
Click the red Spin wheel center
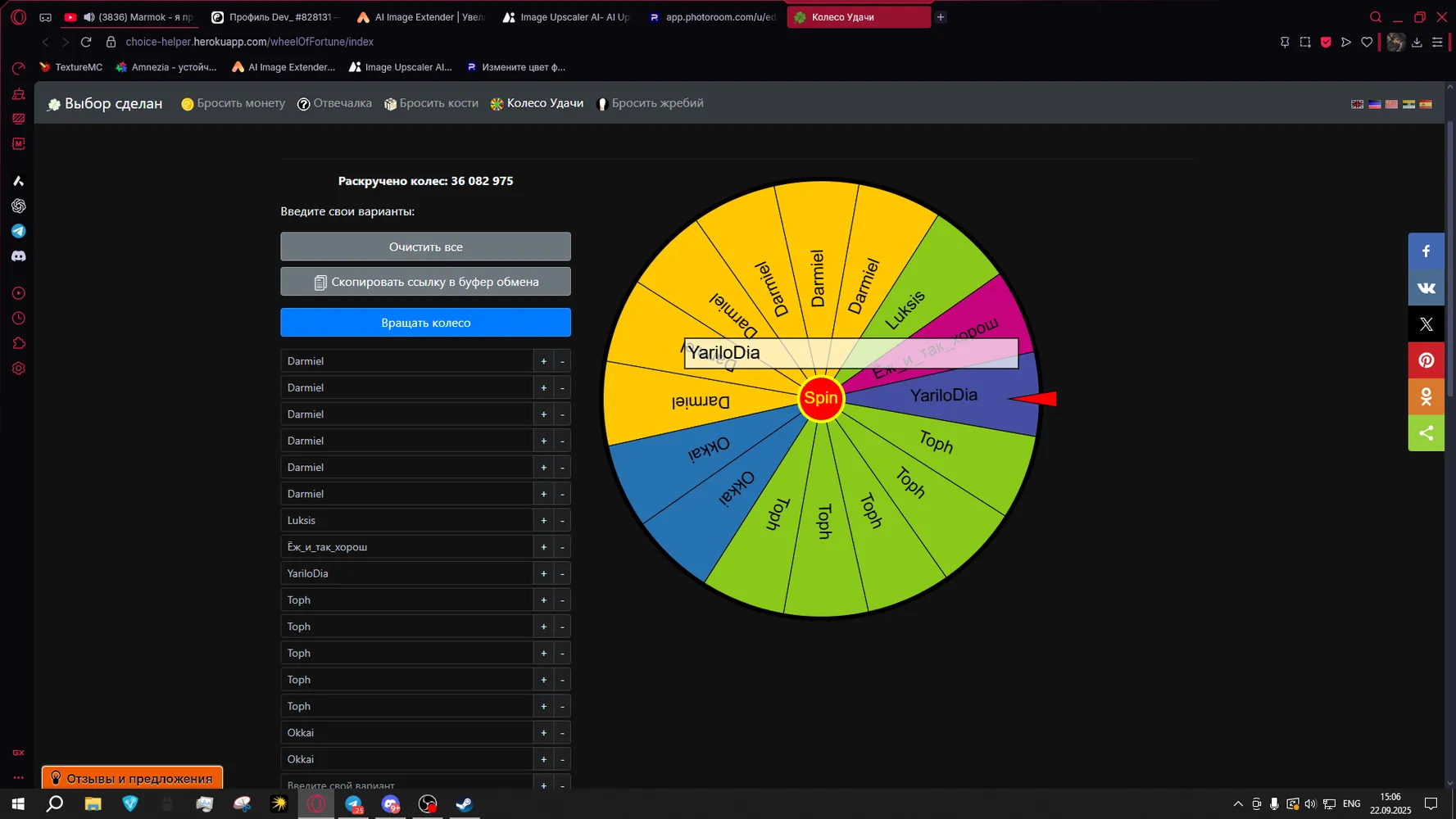821,399
